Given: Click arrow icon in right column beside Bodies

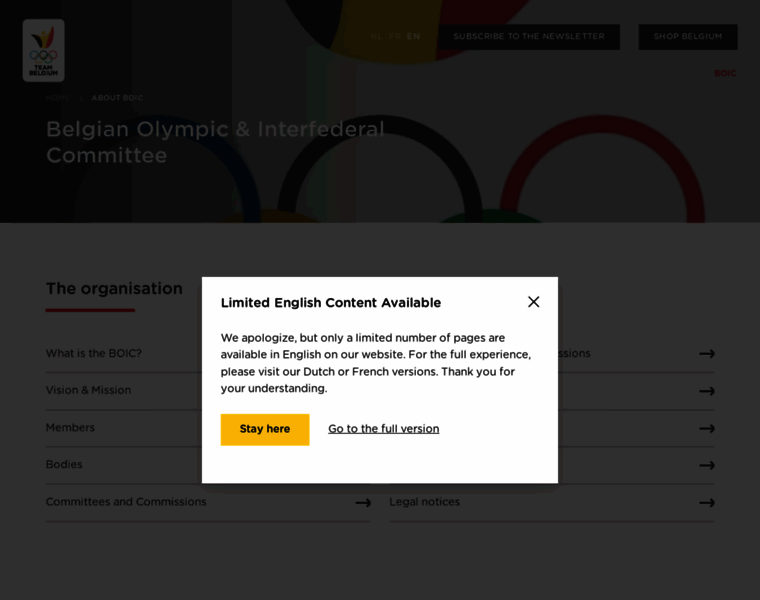Looking at the screenshot, I should click(707, 465).
